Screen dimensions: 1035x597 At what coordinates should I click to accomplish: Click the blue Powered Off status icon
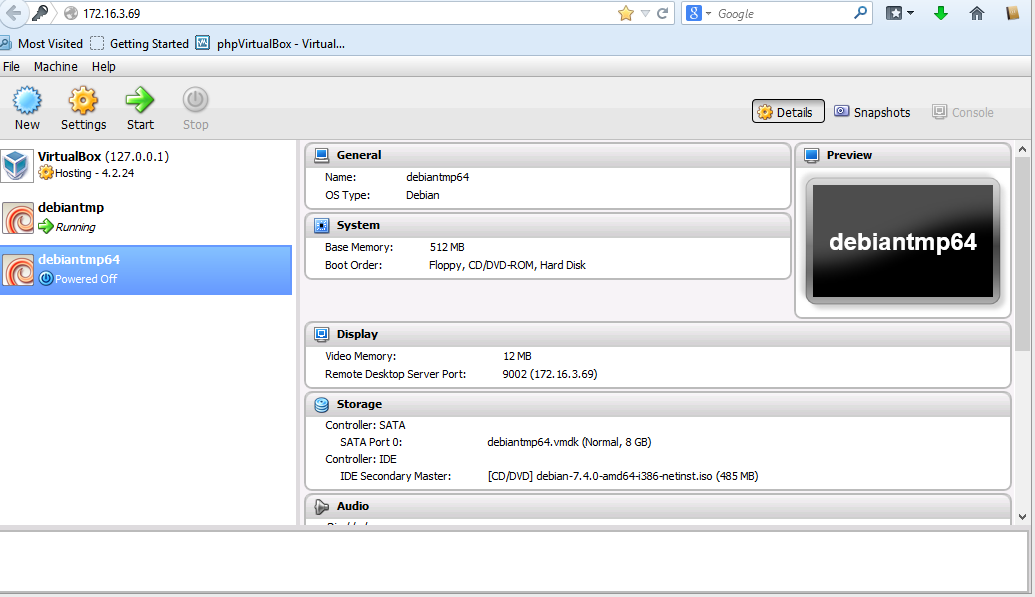pos(46,279)
